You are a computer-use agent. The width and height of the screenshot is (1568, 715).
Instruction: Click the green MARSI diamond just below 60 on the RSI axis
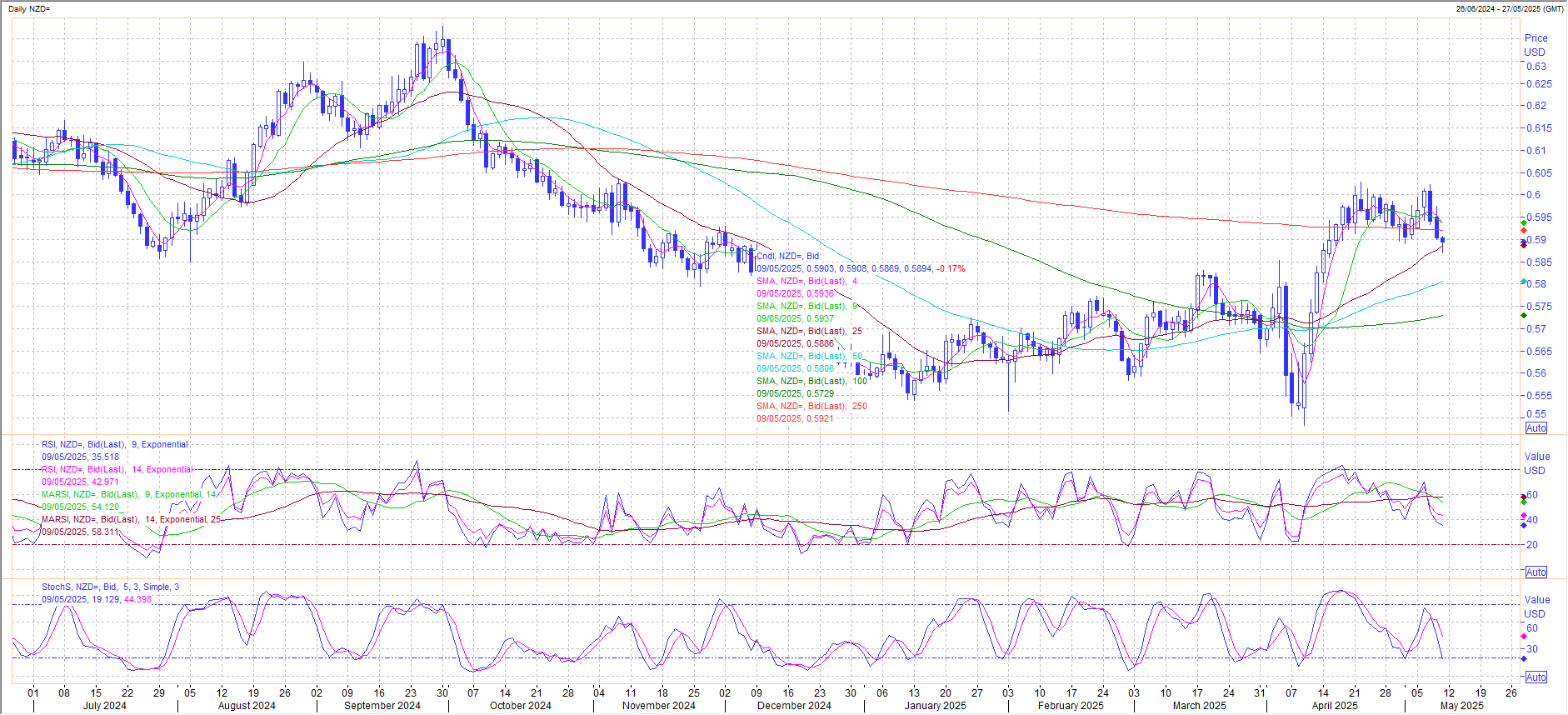click(x=1524, y=502)
